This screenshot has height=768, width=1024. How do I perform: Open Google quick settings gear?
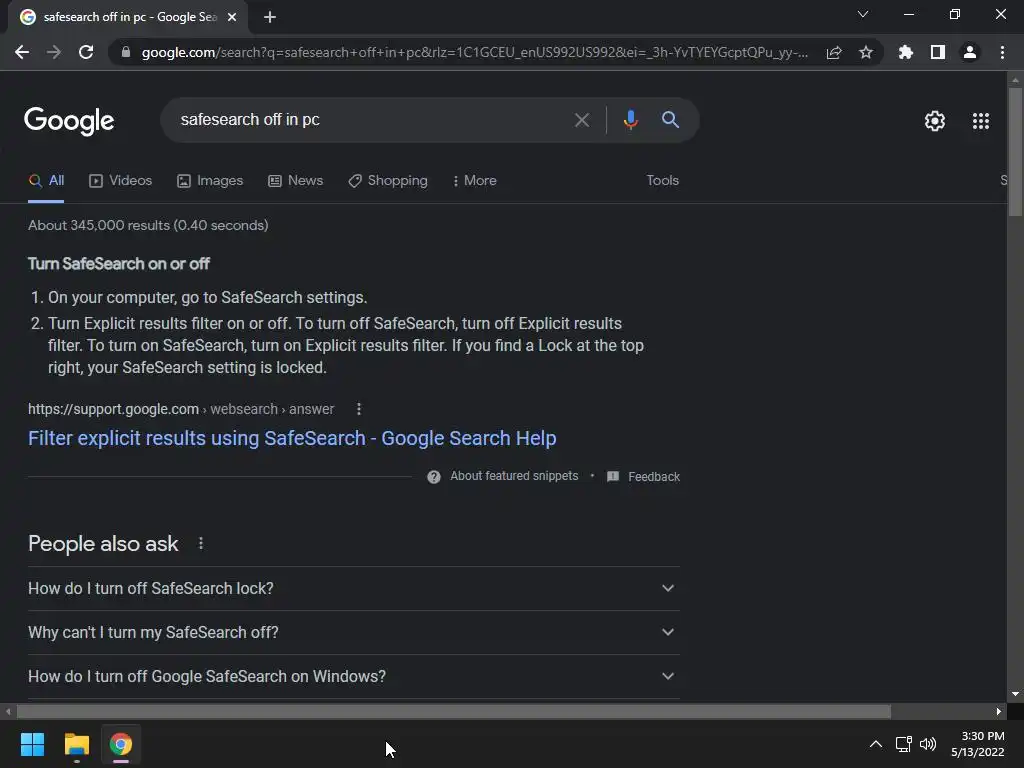coord(935,121)
